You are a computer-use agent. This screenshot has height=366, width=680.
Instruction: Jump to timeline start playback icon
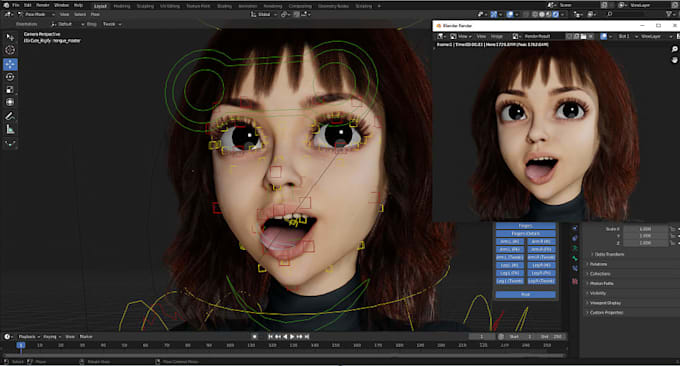coord(270,337)
